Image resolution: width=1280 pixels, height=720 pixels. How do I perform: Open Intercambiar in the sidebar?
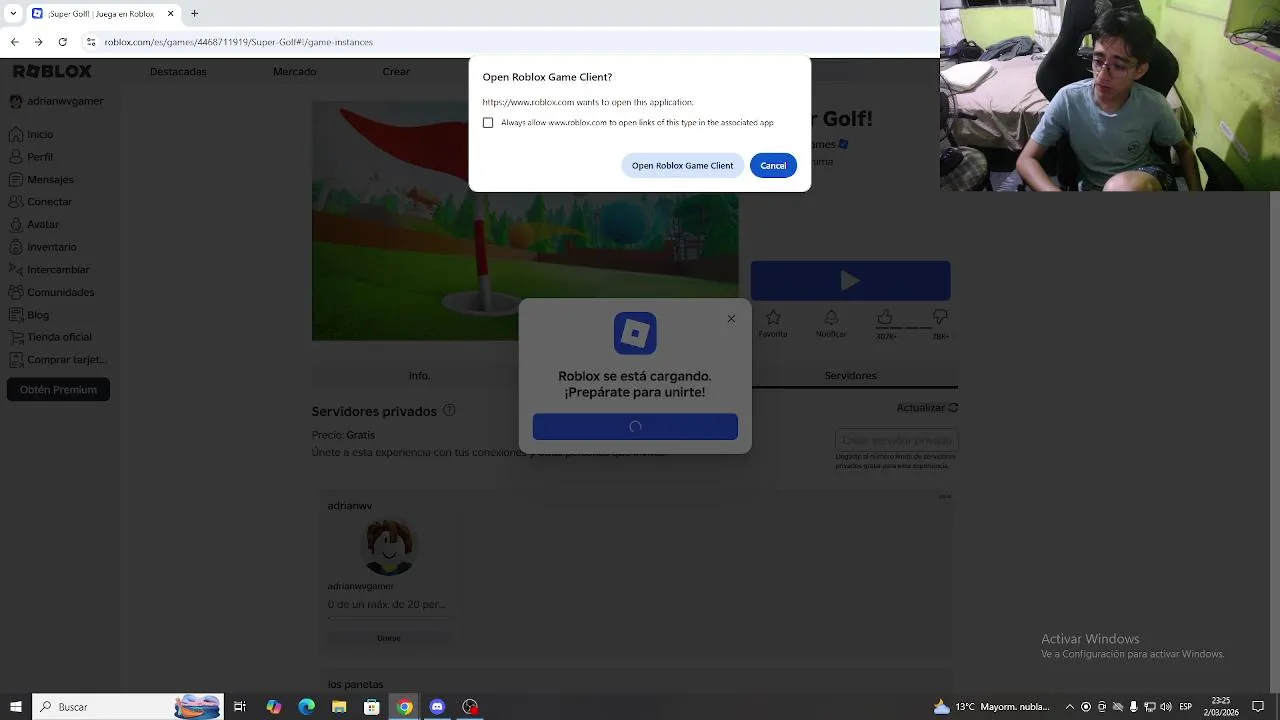[49, 270]
